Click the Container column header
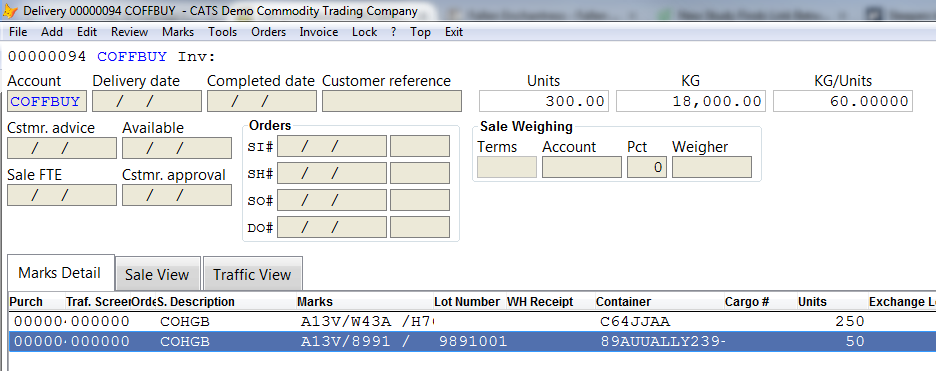The height and width of the screenshot is (371, 936). point(659,302)
